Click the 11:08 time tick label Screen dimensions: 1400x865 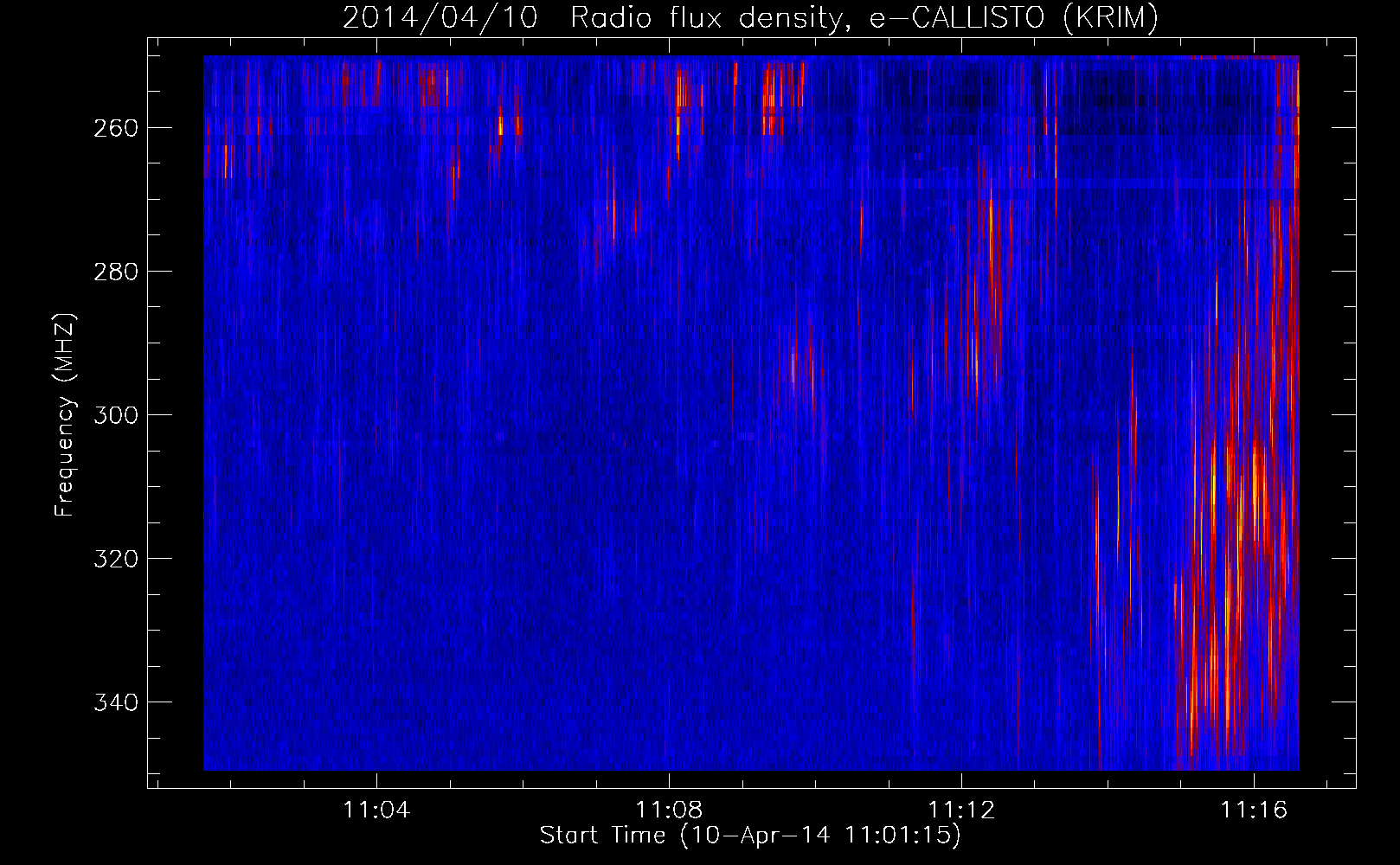(670, 811)
